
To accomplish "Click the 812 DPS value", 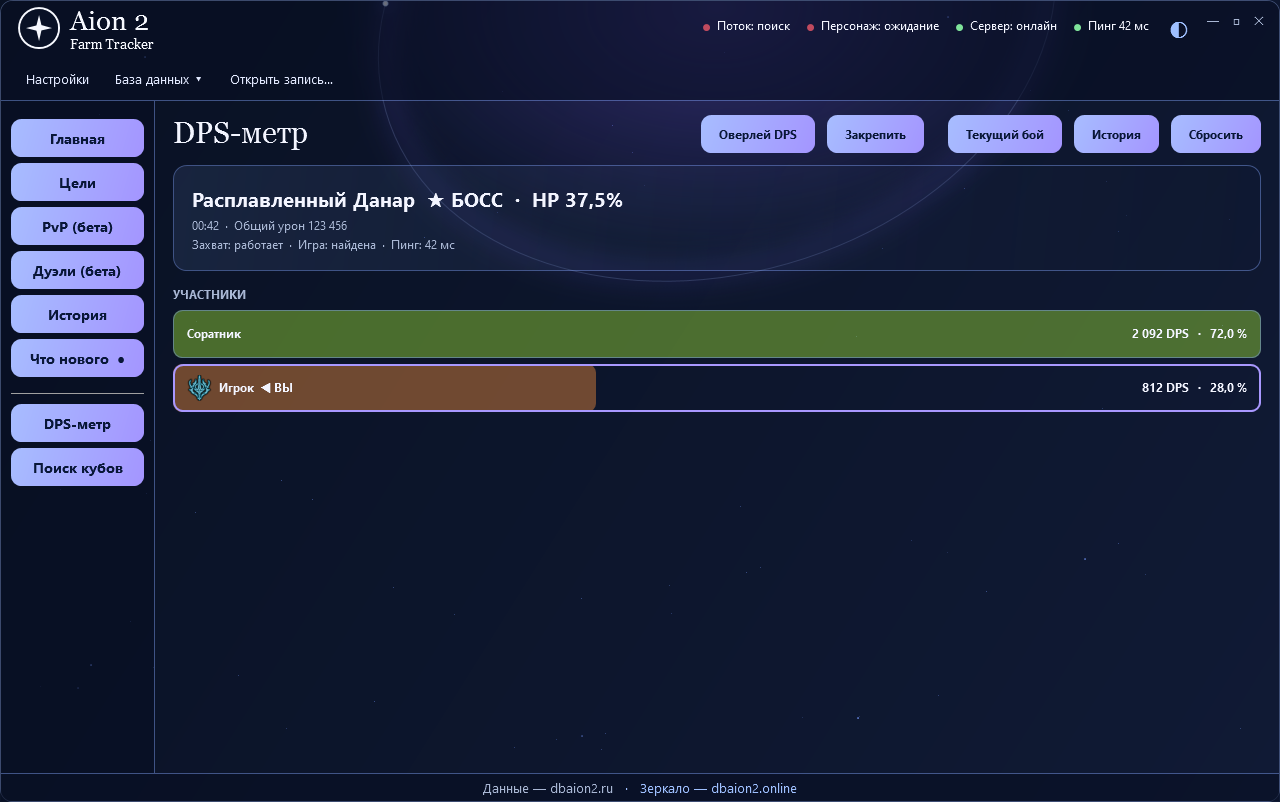I will pyautogui.click(x=1165, y=388).
